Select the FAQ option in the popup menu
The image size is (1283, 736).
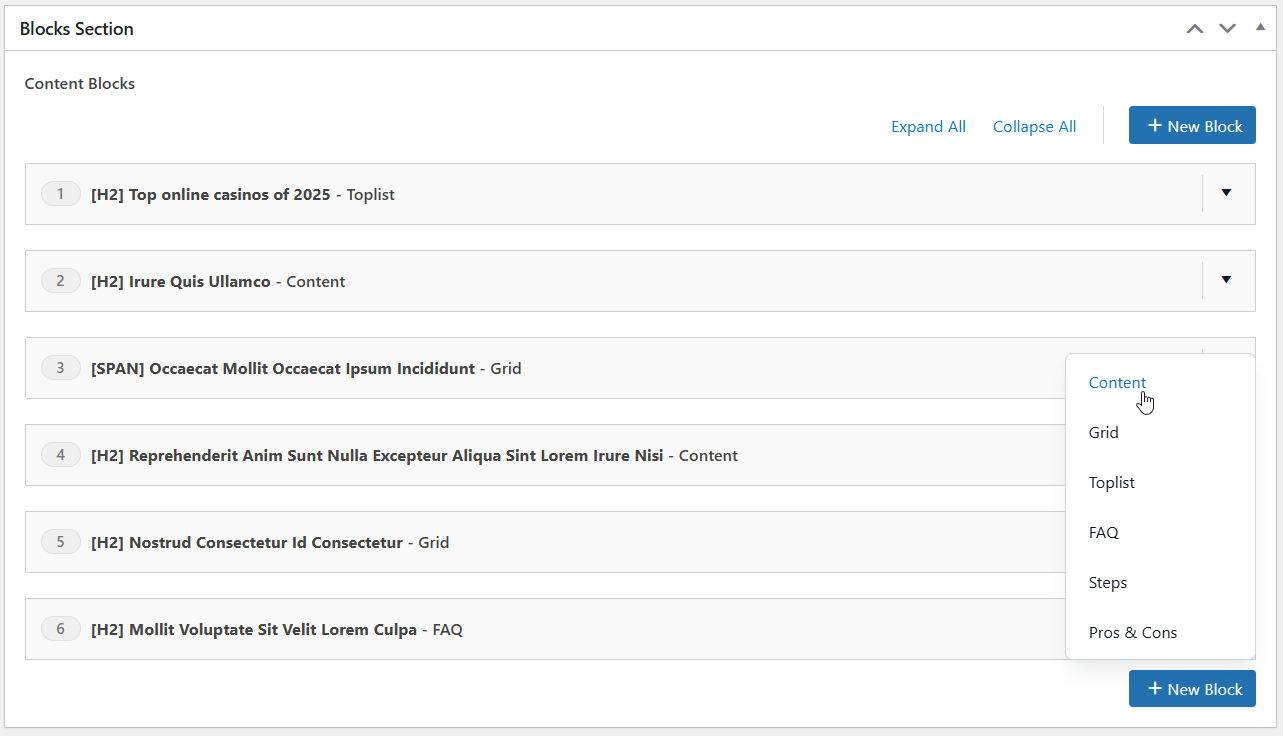[x=1104, y=533]
